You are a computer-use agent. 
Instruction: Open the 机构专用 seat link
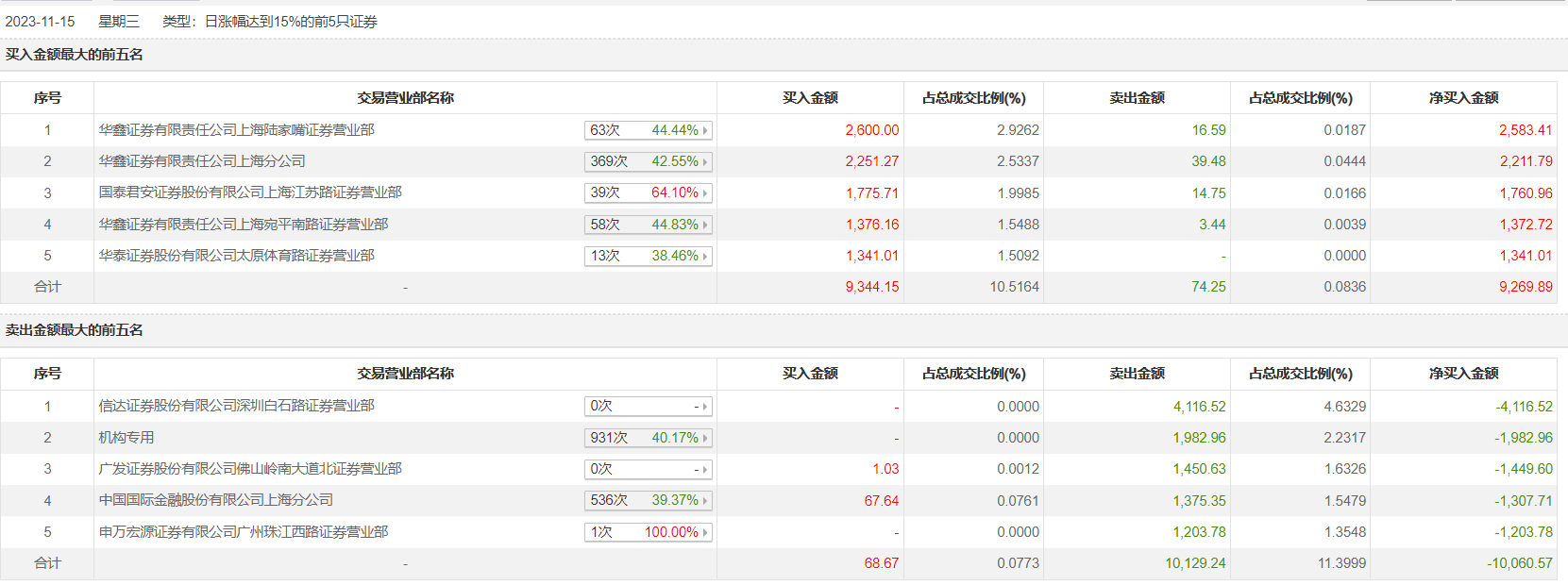pyautogui.click(x=126, y=438)
